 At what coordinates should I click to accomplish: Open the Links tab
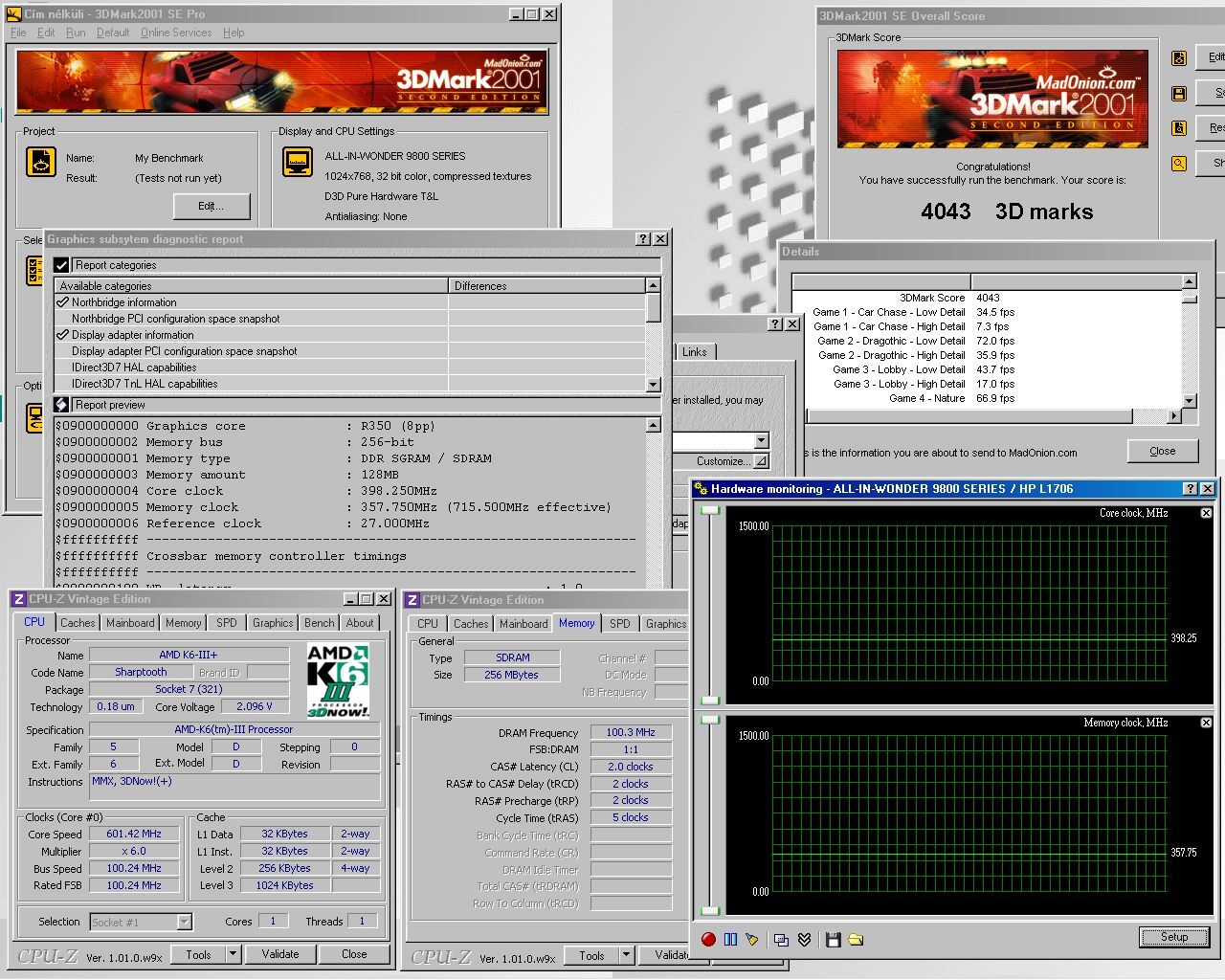[695, 352]
